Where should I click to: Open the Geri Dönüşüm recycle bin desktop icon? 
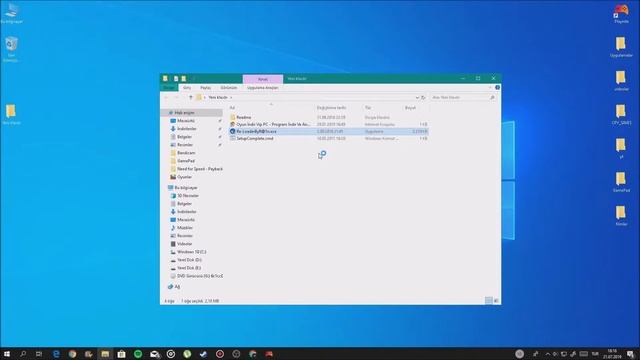click(11, 49)
